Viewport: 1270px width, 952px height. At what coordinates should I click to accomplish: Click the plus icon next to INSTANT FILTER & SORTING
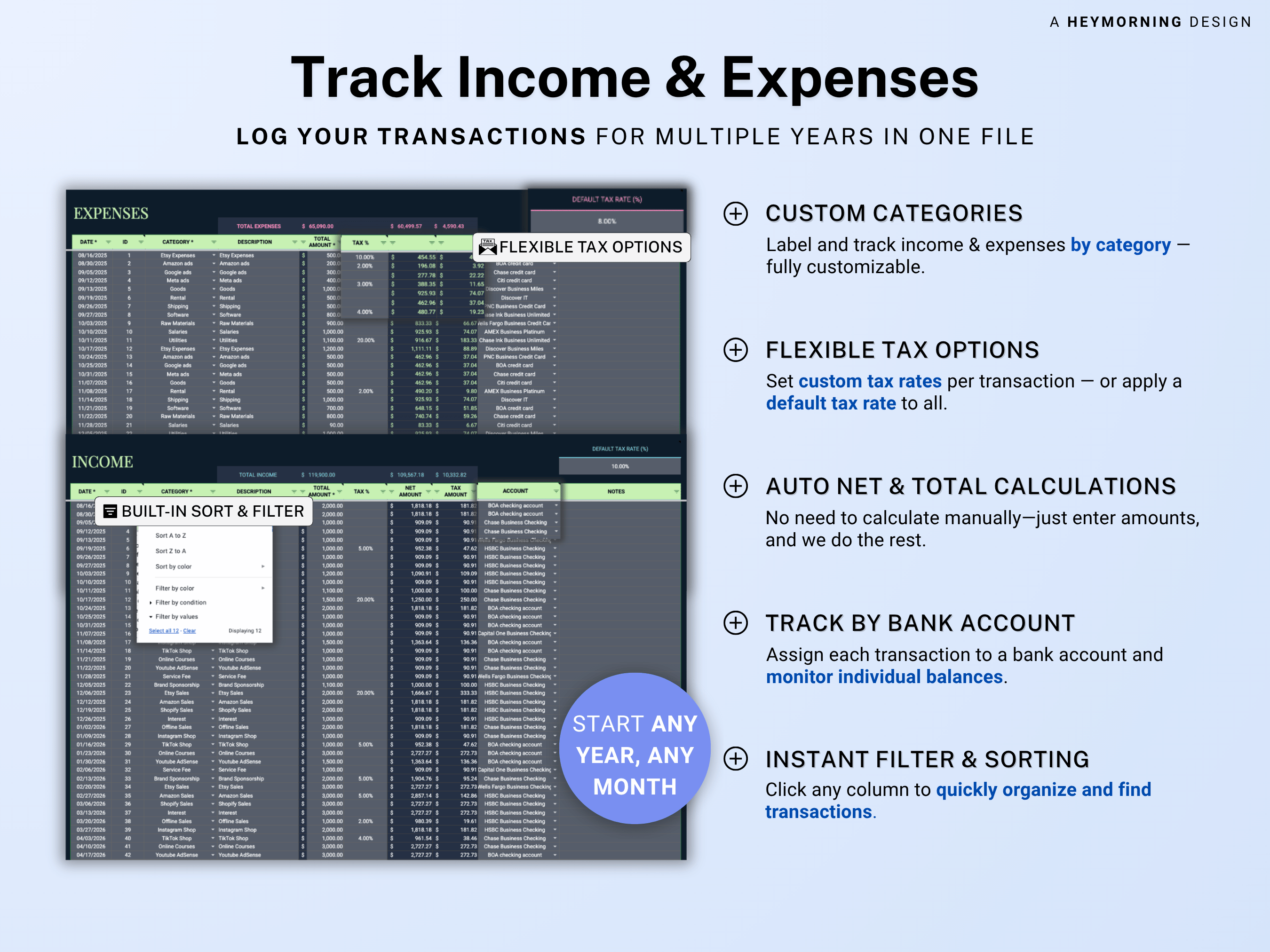tap(736, 759)
